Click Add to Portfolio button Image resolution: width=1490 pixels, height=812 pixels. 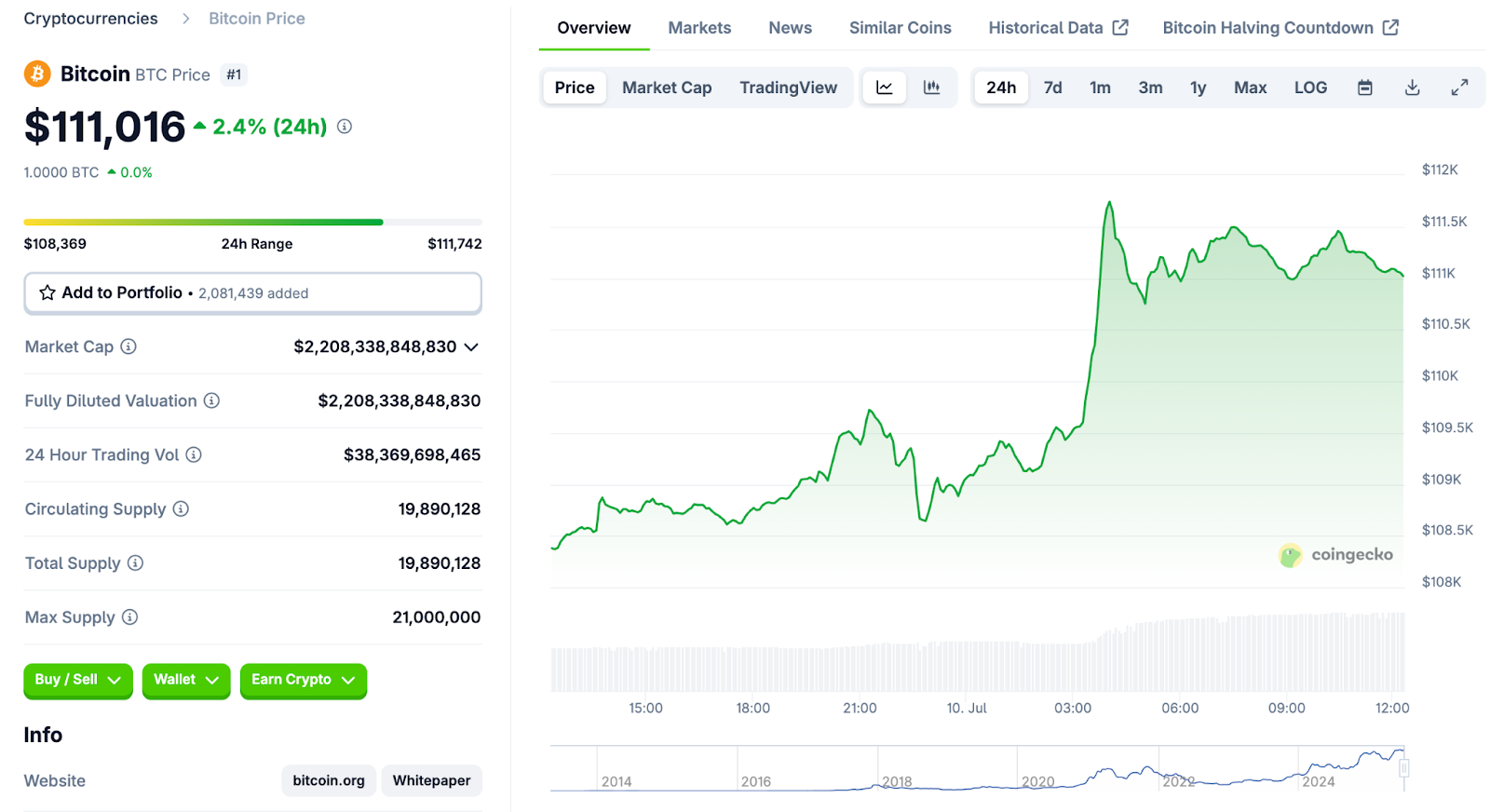tap(252, 292)
